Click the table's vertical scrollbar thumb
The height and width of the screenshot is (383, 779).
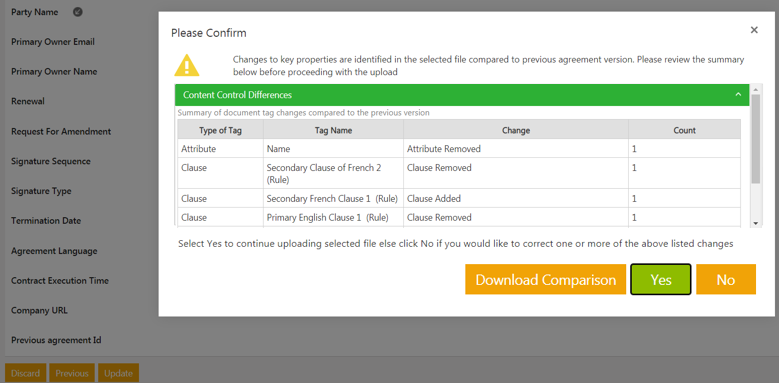[x=756, y=139]
